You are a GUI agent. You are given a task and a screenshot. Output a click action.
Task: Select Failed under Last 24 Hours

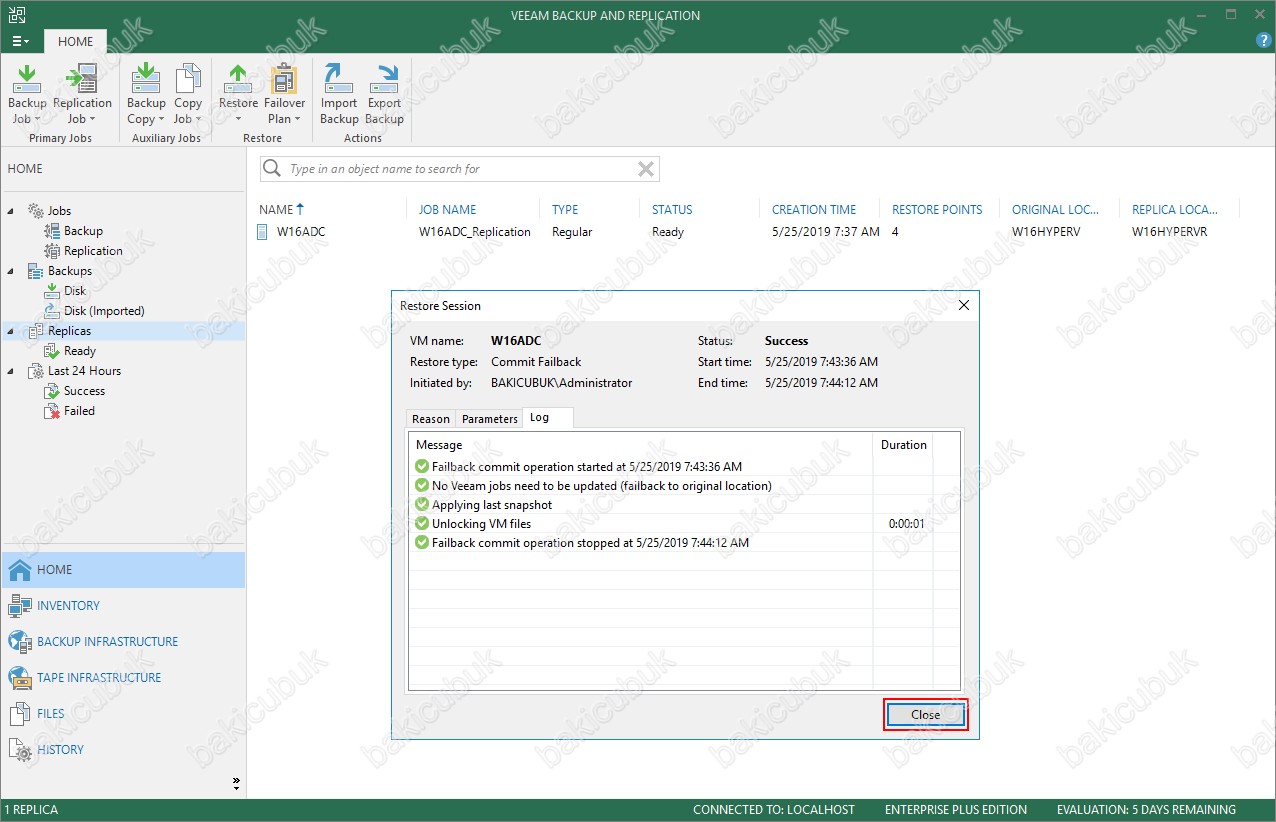pos(79,411)
